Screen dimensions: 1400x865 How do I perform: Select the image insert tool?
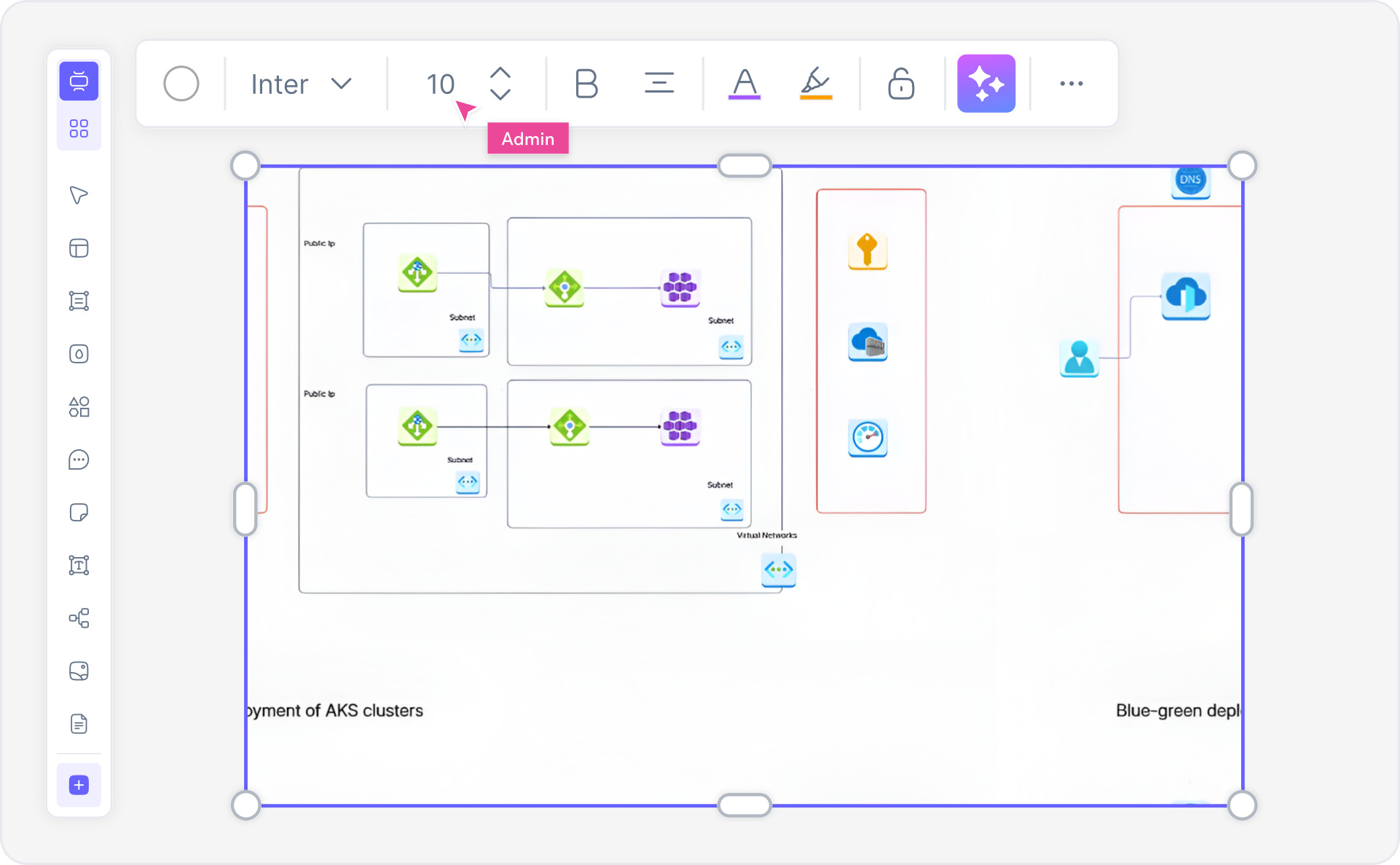[79, 671]
